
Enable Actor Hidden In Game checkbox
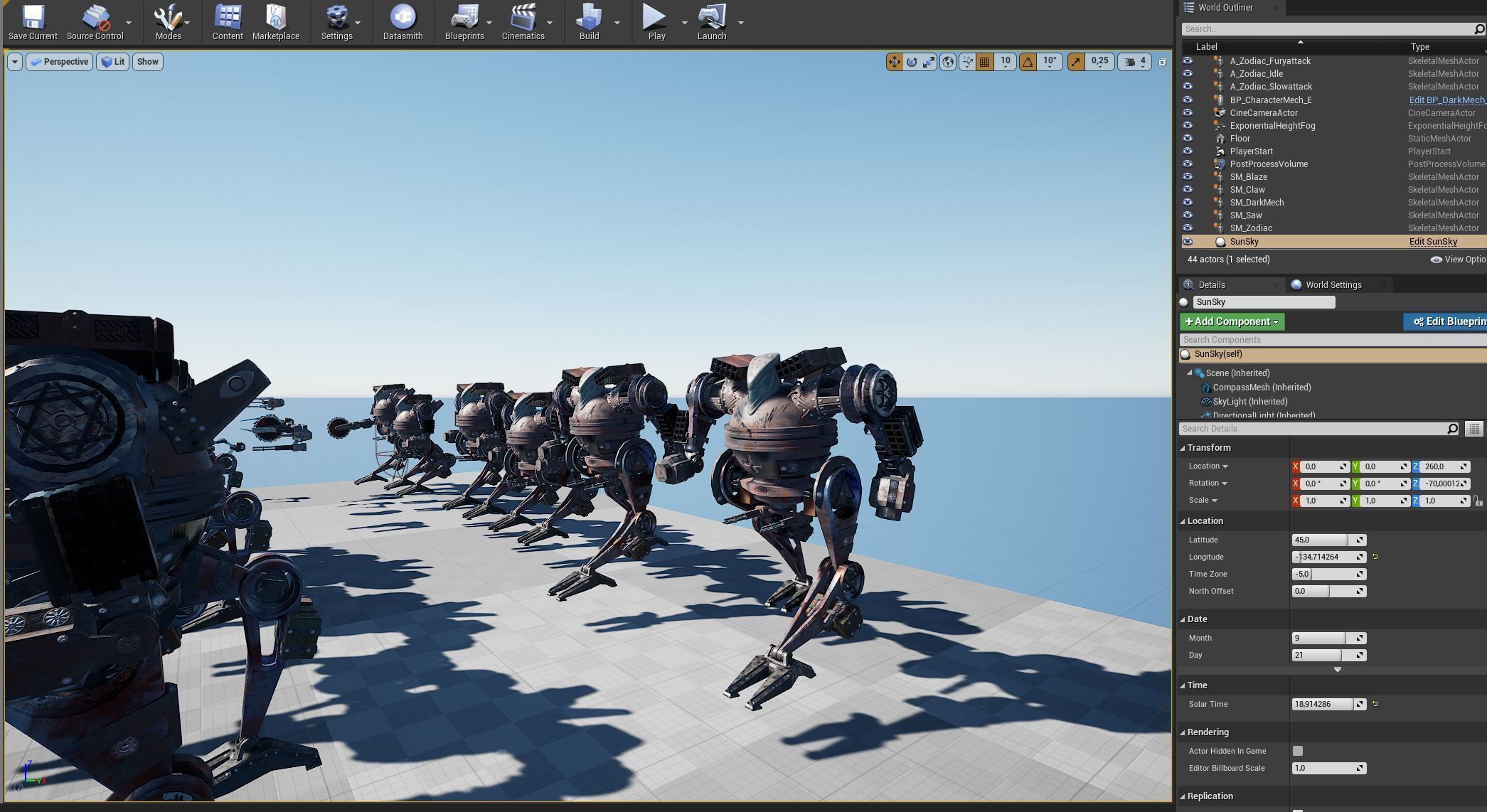tap(1298, 751)
